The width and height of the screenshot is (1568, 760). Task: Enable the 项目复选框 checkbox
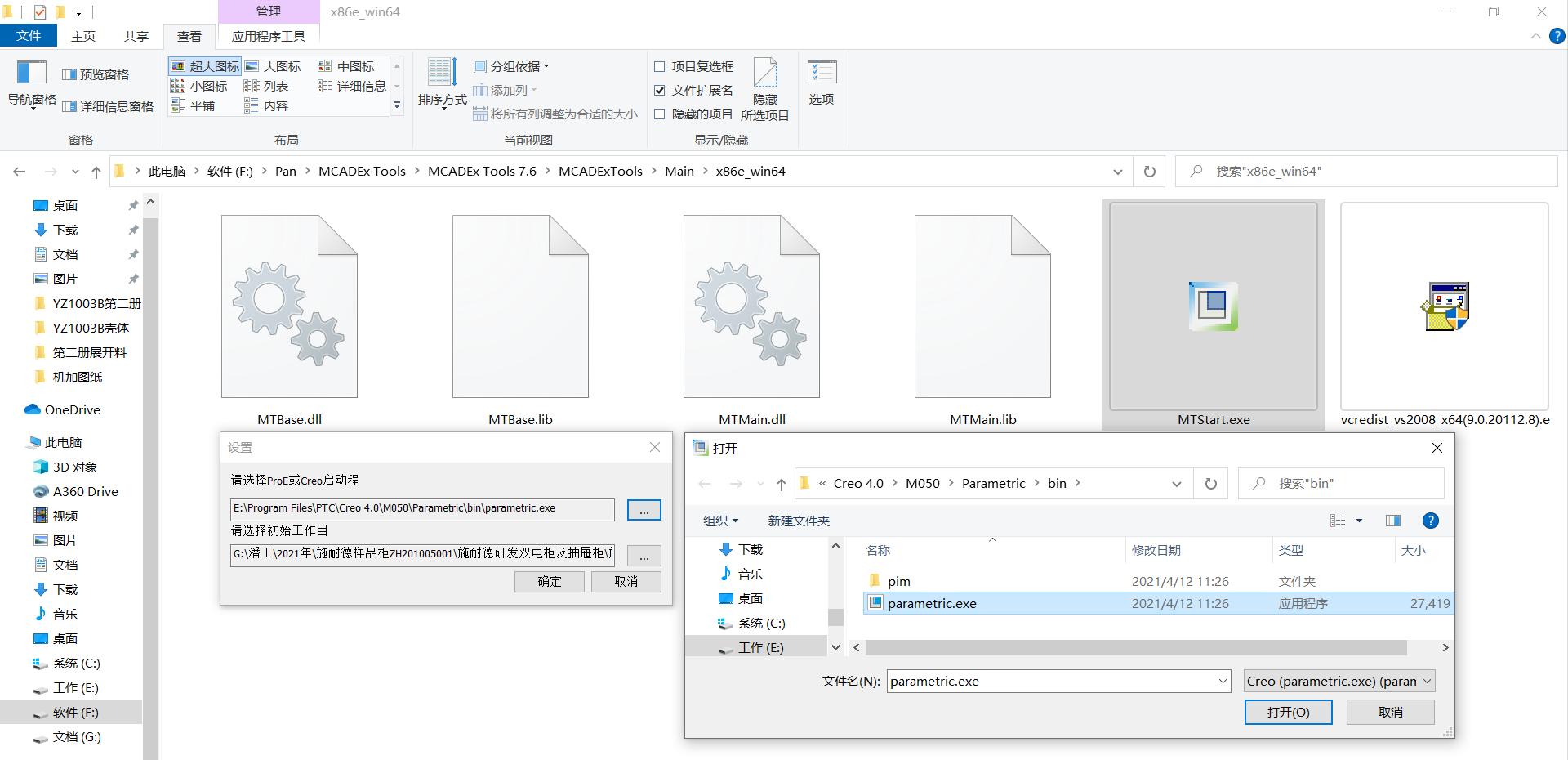660,66
